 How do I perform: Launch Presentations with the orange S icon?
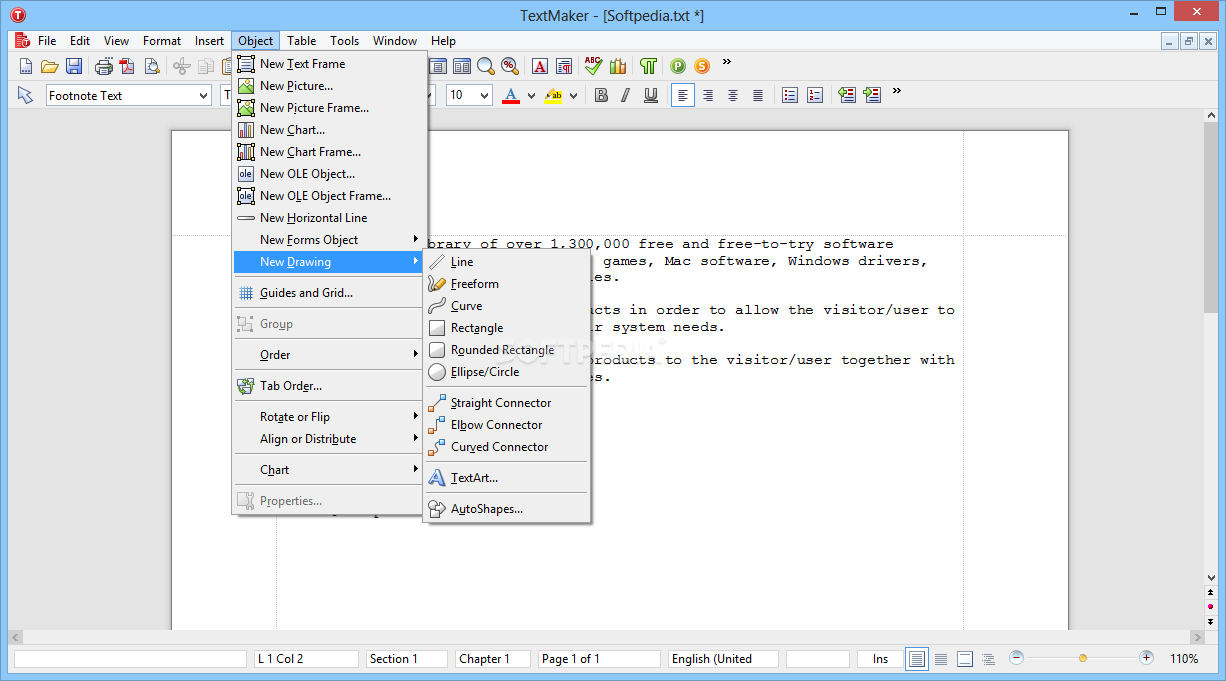coord(702,66)
